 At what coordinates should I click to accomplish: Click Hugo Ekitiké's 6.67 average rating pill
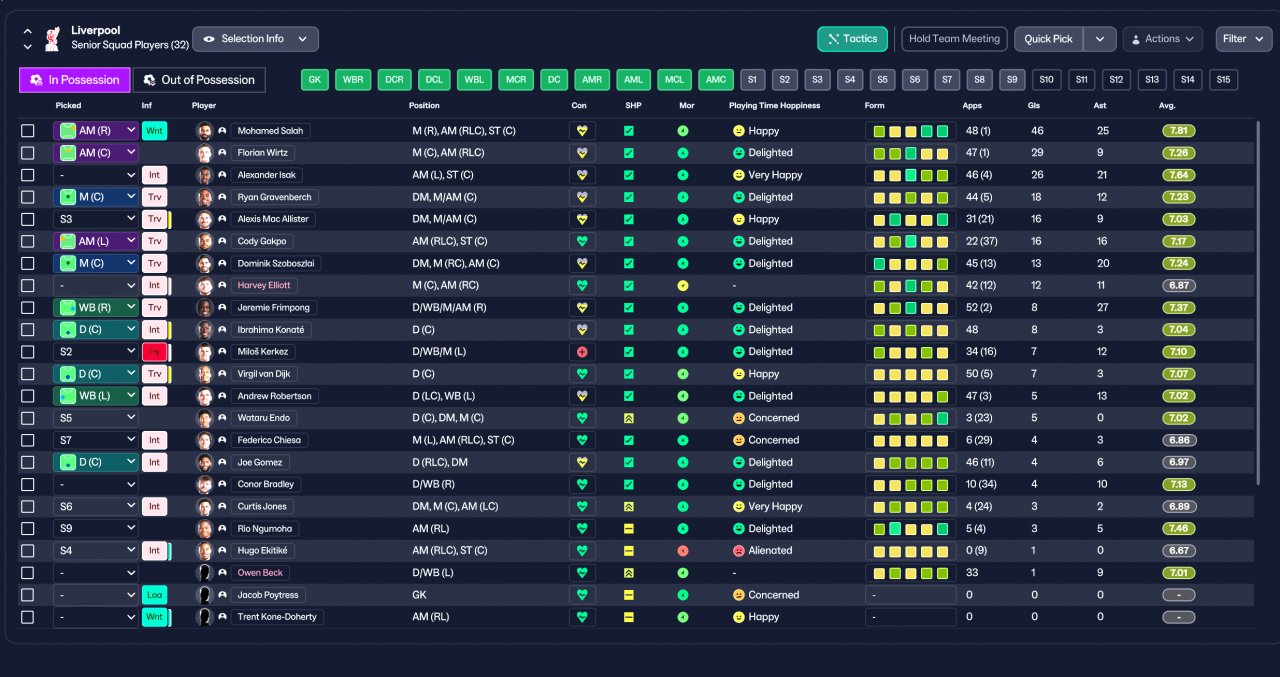1179,551
